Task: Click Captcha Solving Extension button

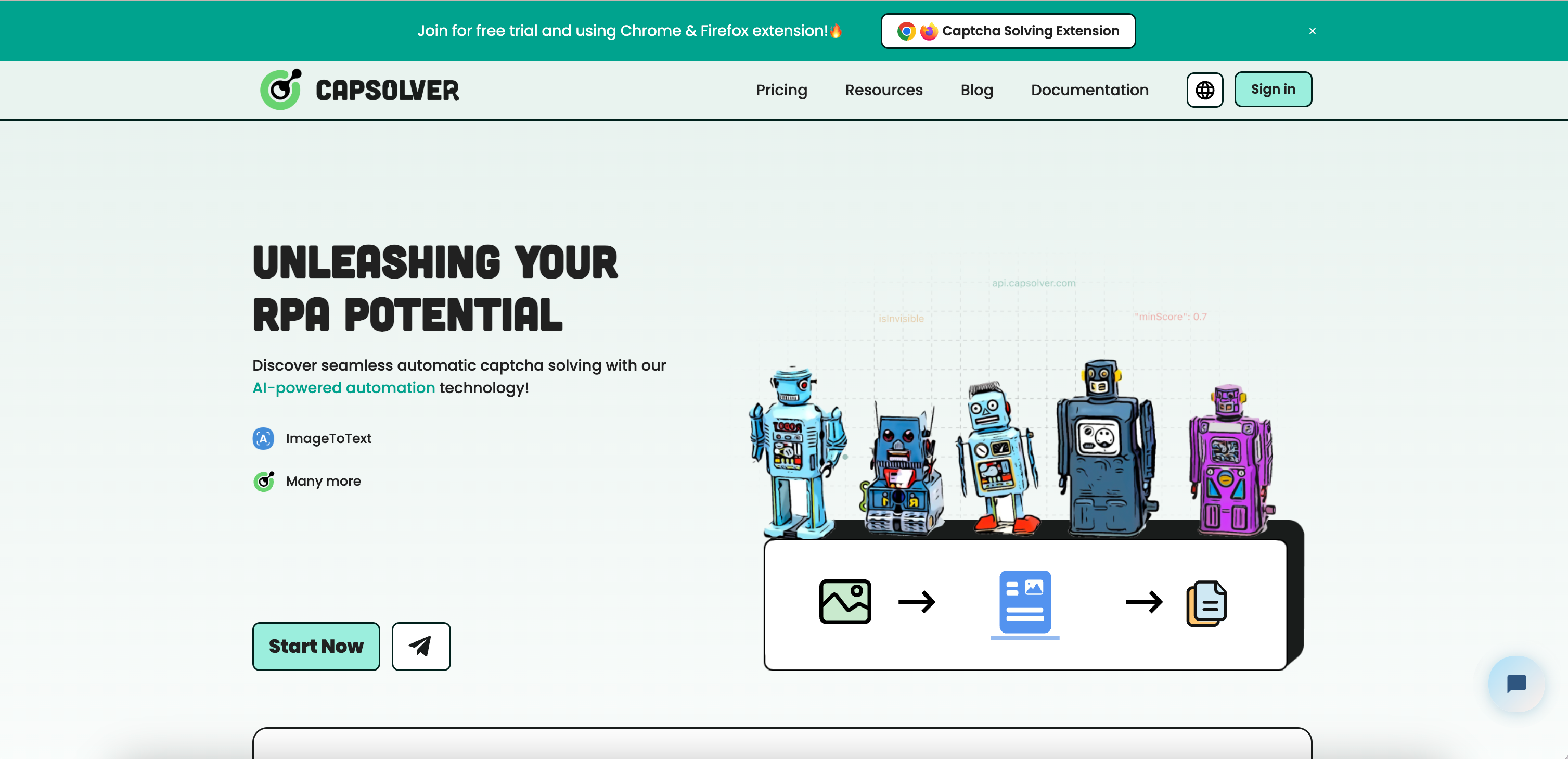Action: tap(1030, 31)
